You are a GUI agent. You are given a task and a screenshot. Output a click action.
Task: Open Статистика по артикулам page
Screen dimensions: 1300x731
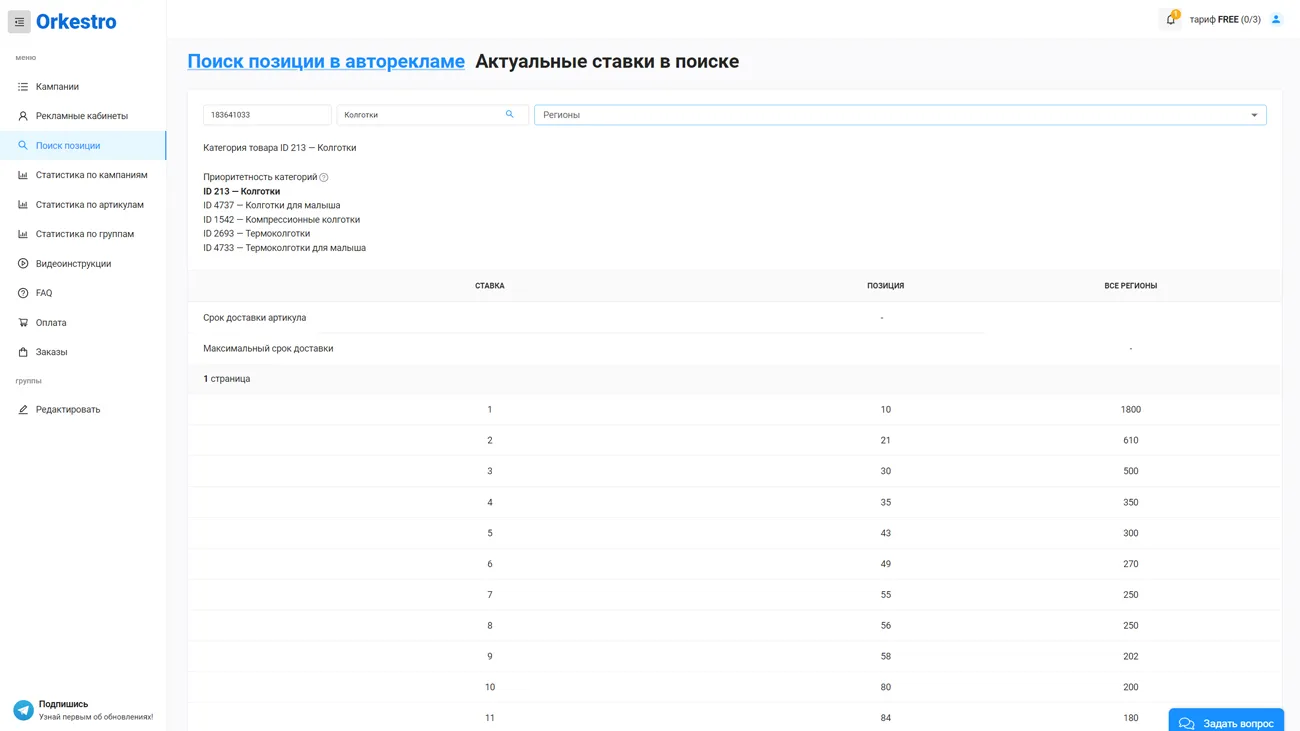coord(89,205)
